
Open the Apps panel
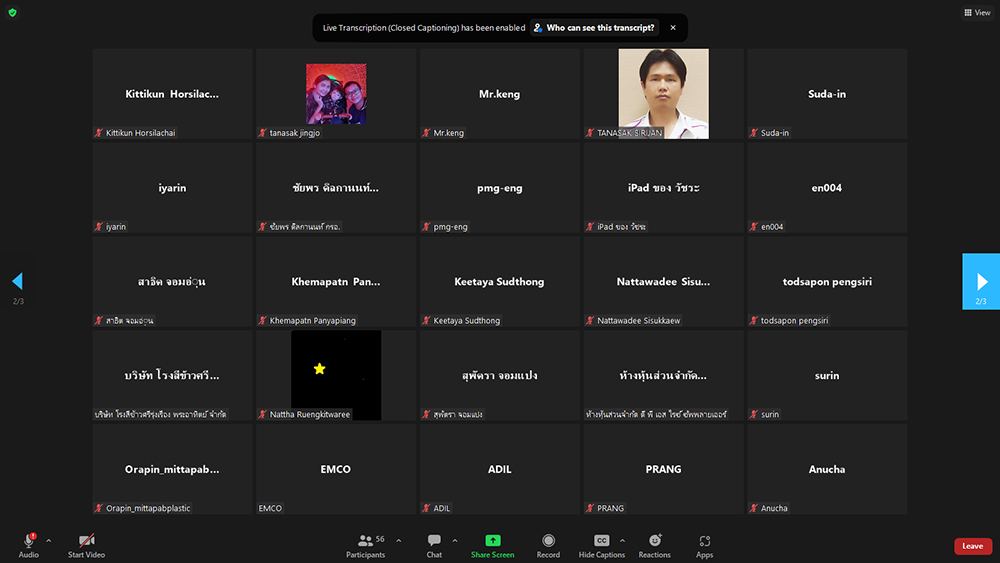coord(705,545)
